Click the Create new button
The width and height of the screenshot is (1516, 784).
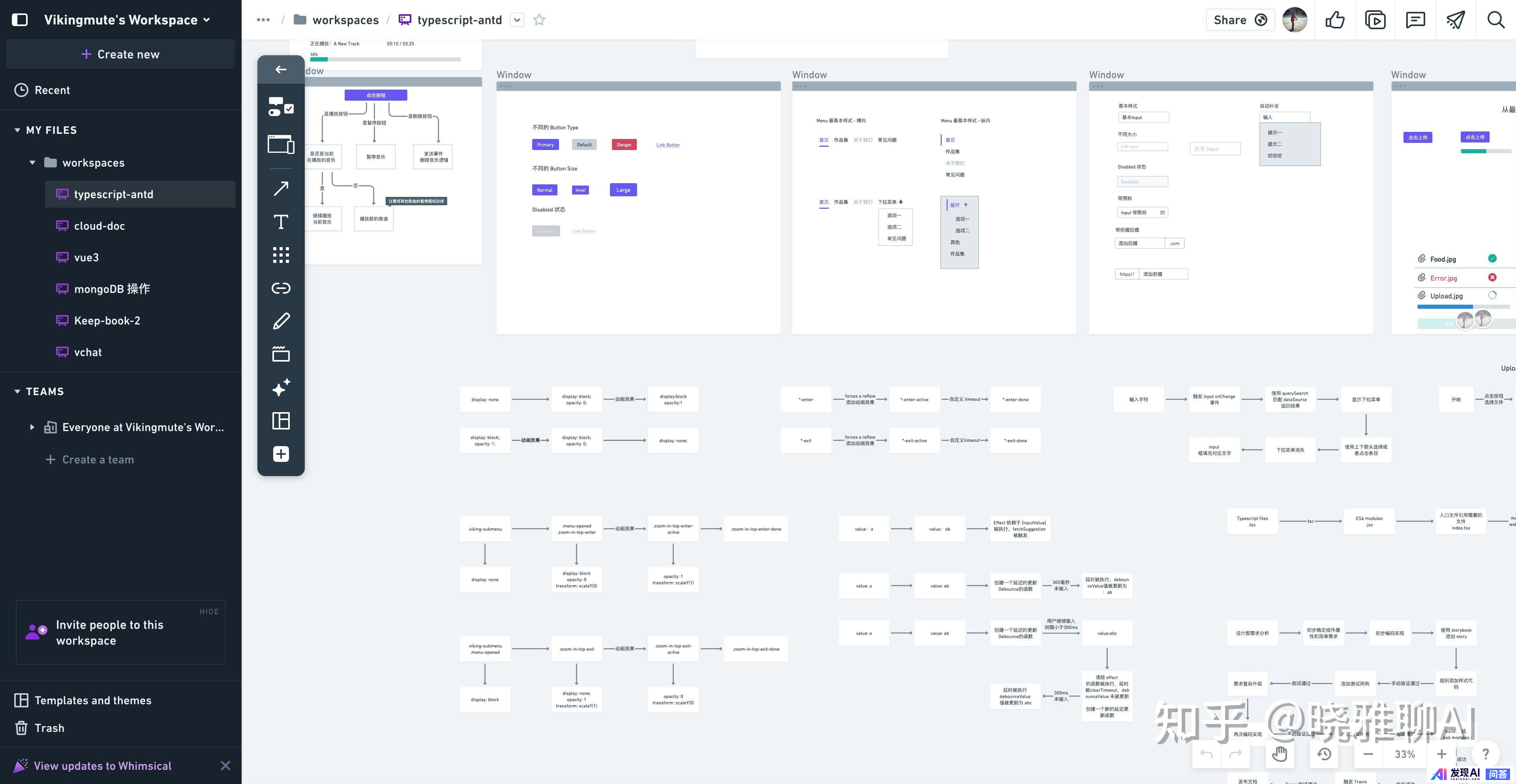(121, 54)
